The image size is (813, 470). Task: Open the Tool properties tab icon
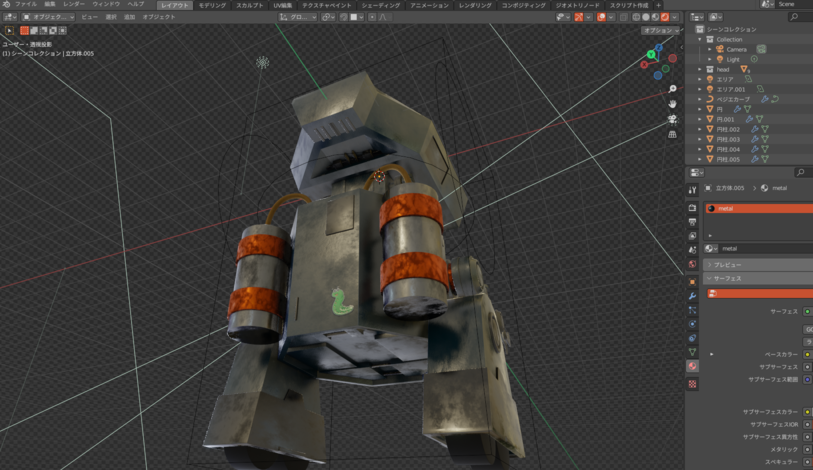pos(692,190)
